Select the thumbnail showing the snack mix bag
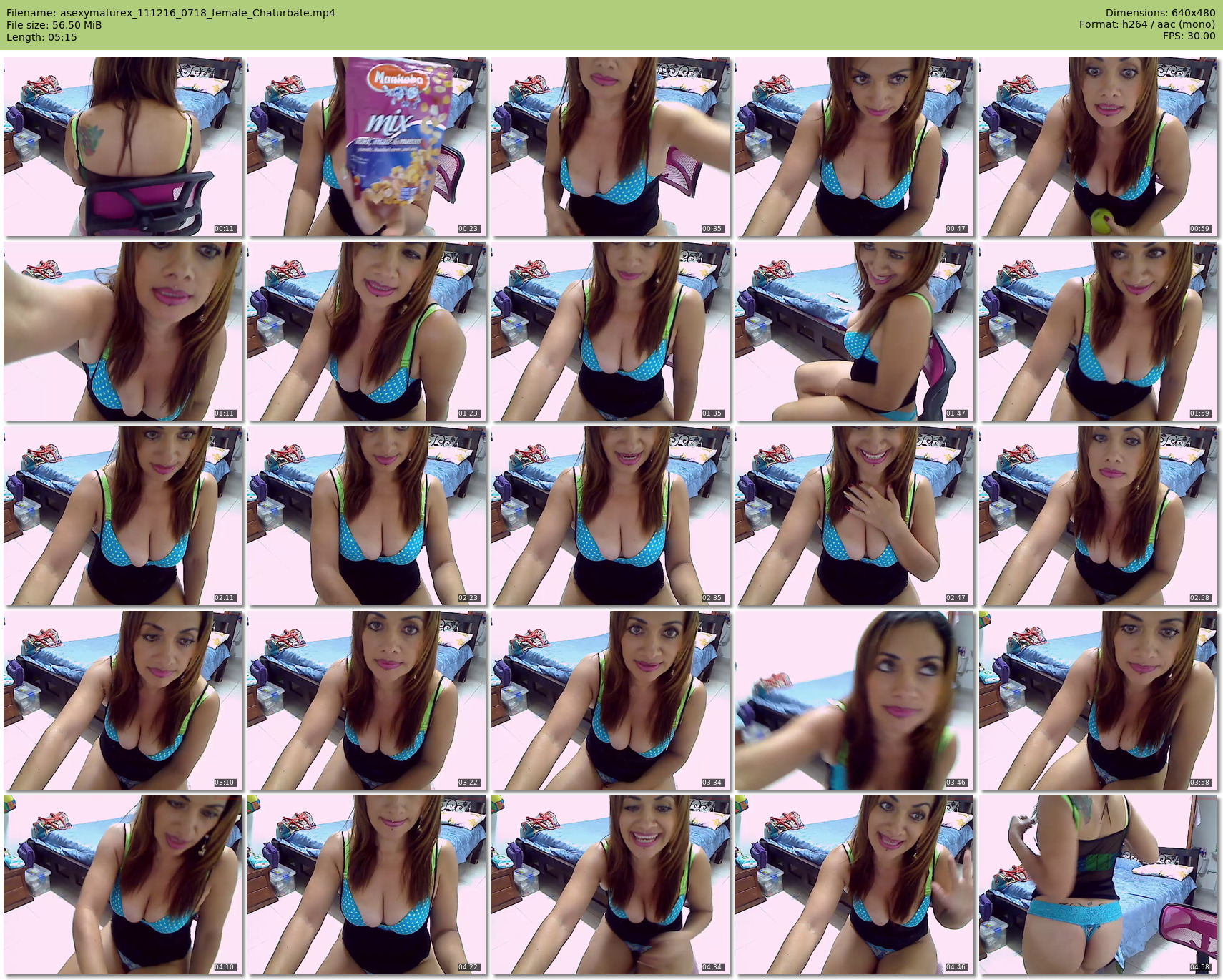1223x980 pixels. (367, 147)
